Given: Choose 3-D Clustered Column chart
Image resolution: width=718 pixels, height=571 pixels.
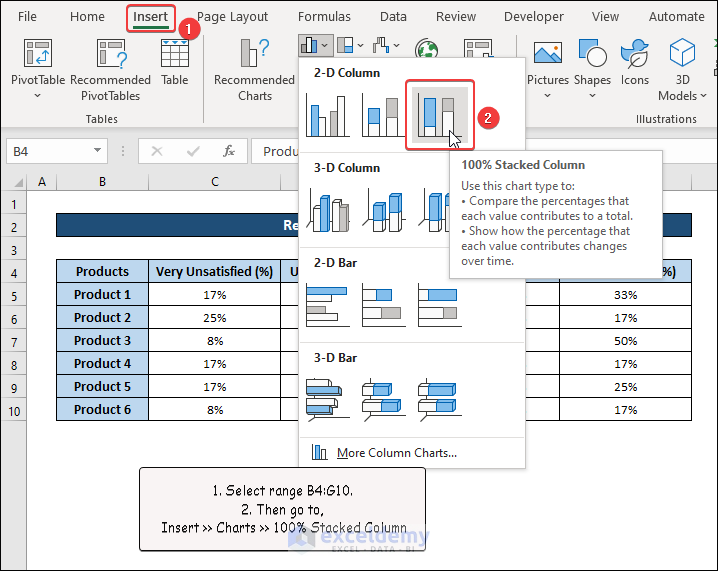Looking at the screenshot, I should (328, 211).
